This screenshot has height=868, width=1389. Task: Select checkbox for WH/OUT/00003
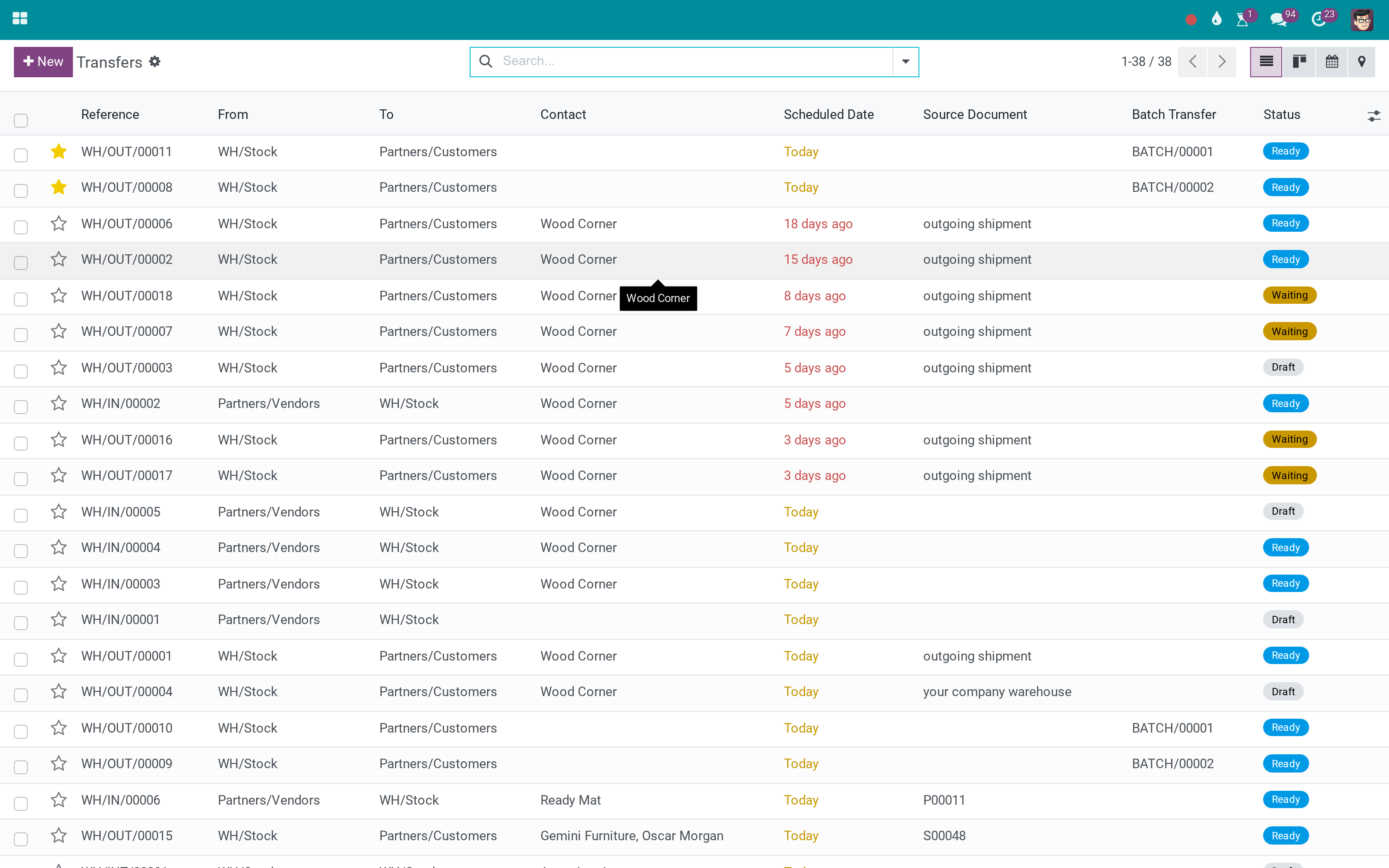pyautogui.click(x=21, y=371)
